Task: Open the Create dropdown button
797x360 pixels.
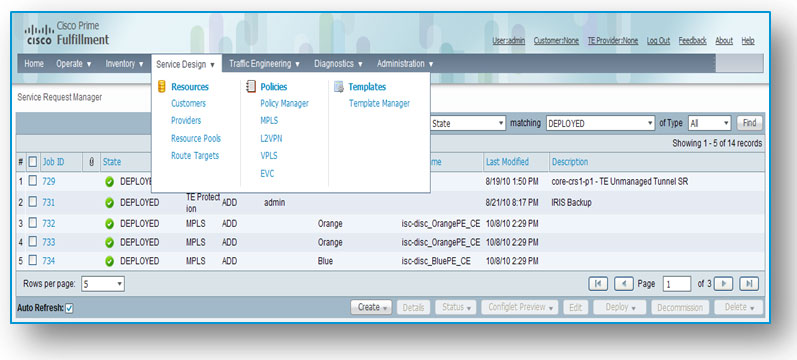Action: (x=371, y=307)
